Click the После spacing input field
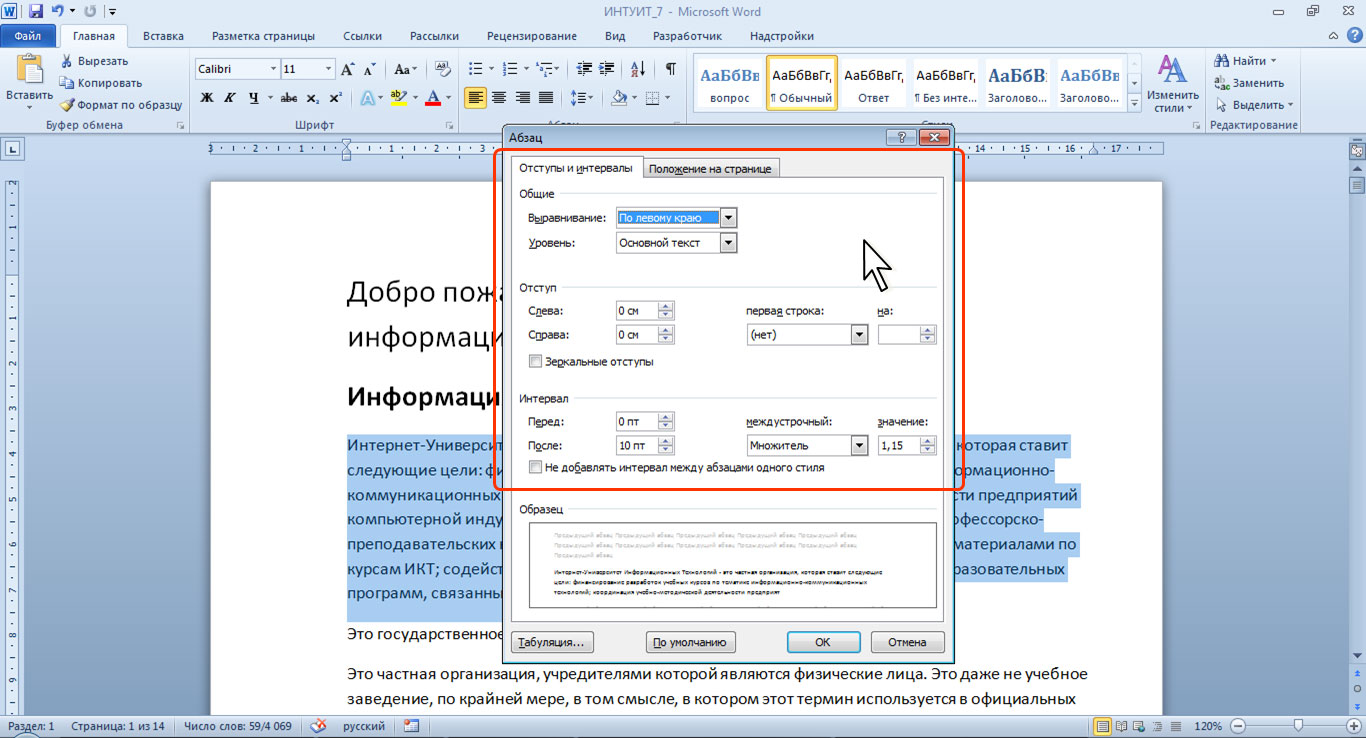Screen dimensions: 1366x738 (636, 445)
